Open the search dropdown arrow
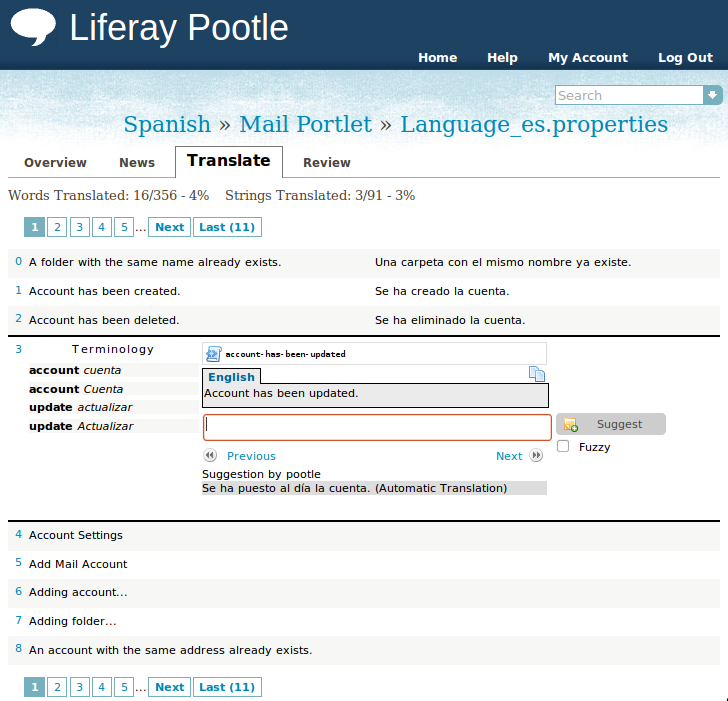728x701 pixels. (712, 95)
